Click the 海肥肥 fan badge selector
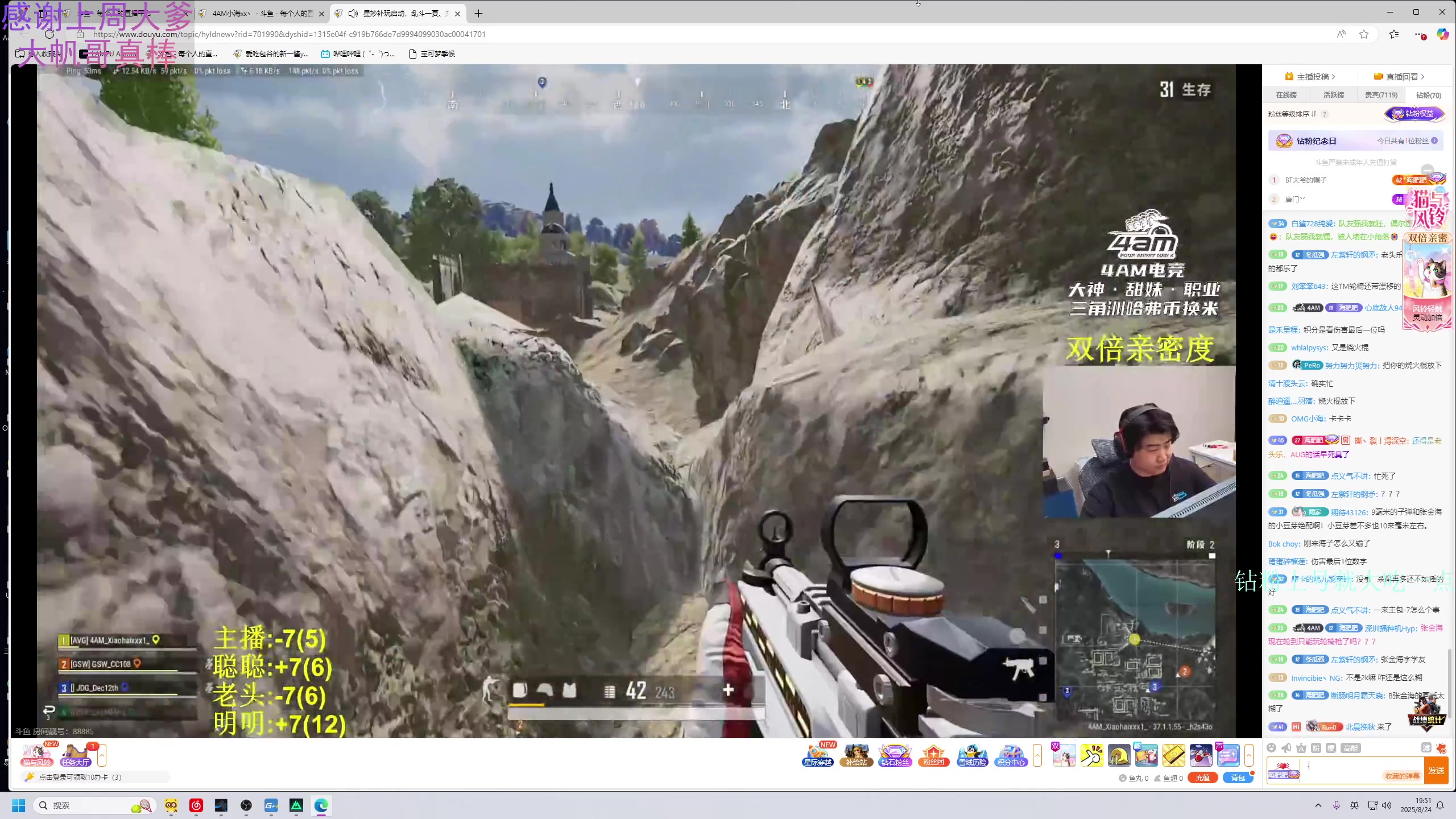 (1283, 771)
